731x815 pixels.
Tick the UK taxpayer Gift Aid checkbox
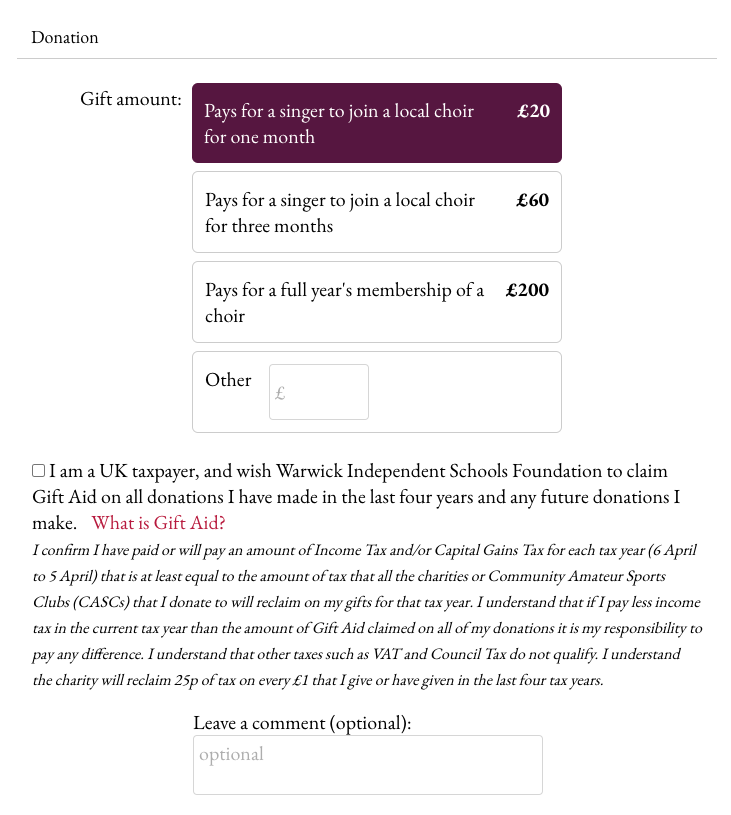(x=38, y=470)
